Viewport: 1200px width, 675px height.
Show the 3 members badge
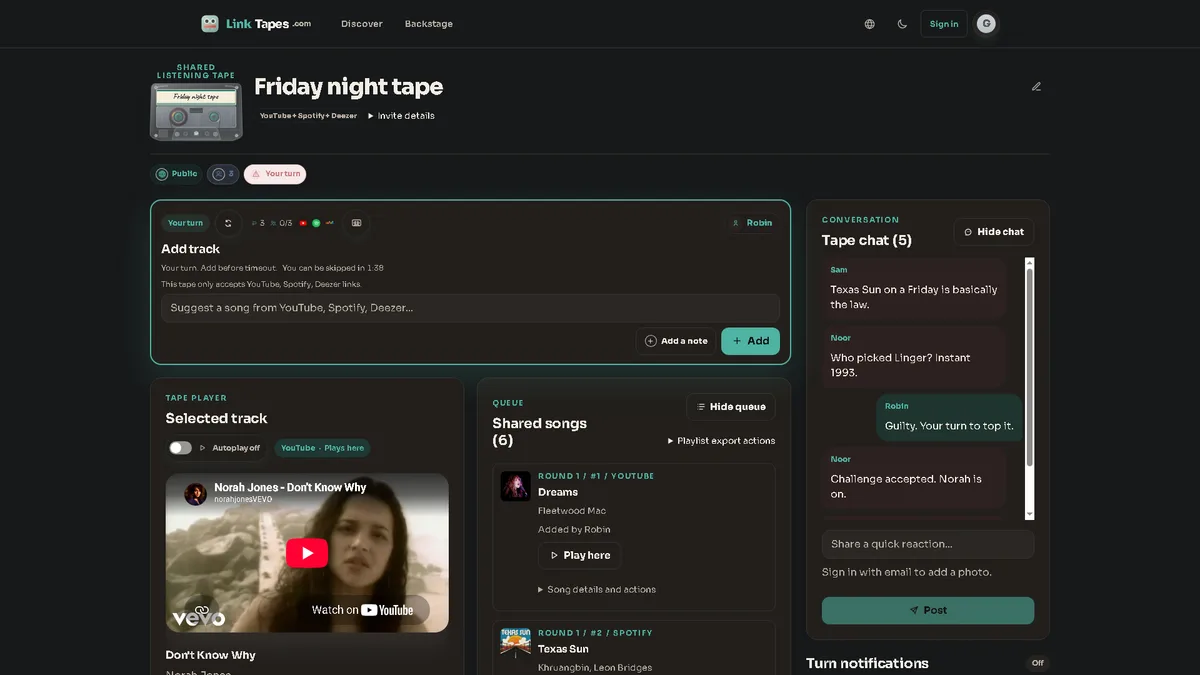click(223, 174)
